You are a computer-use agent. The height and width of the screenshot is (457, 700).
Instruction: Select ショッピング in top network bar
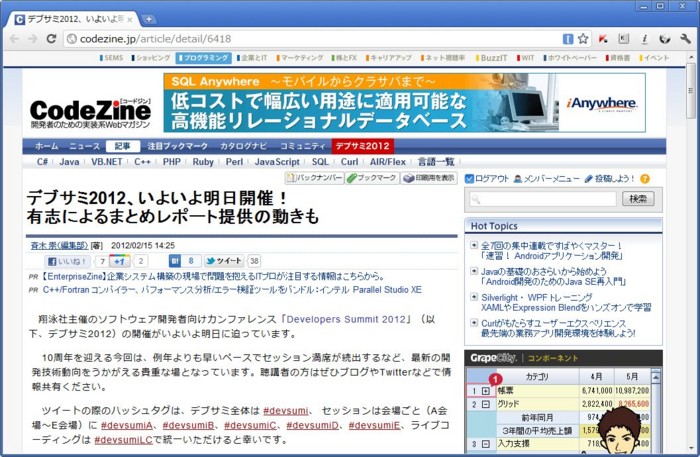pyautogui.click(x=151, y=58)
